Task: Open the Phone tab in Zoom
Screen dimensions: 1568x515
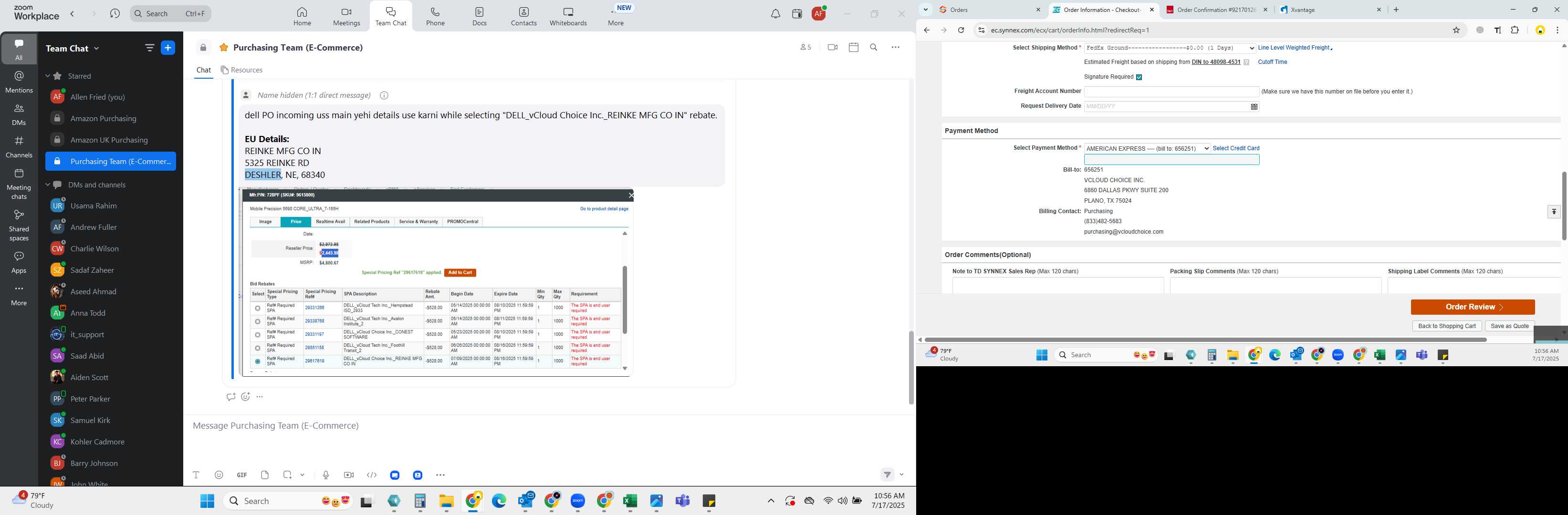Action: click(x=435, y=16)
